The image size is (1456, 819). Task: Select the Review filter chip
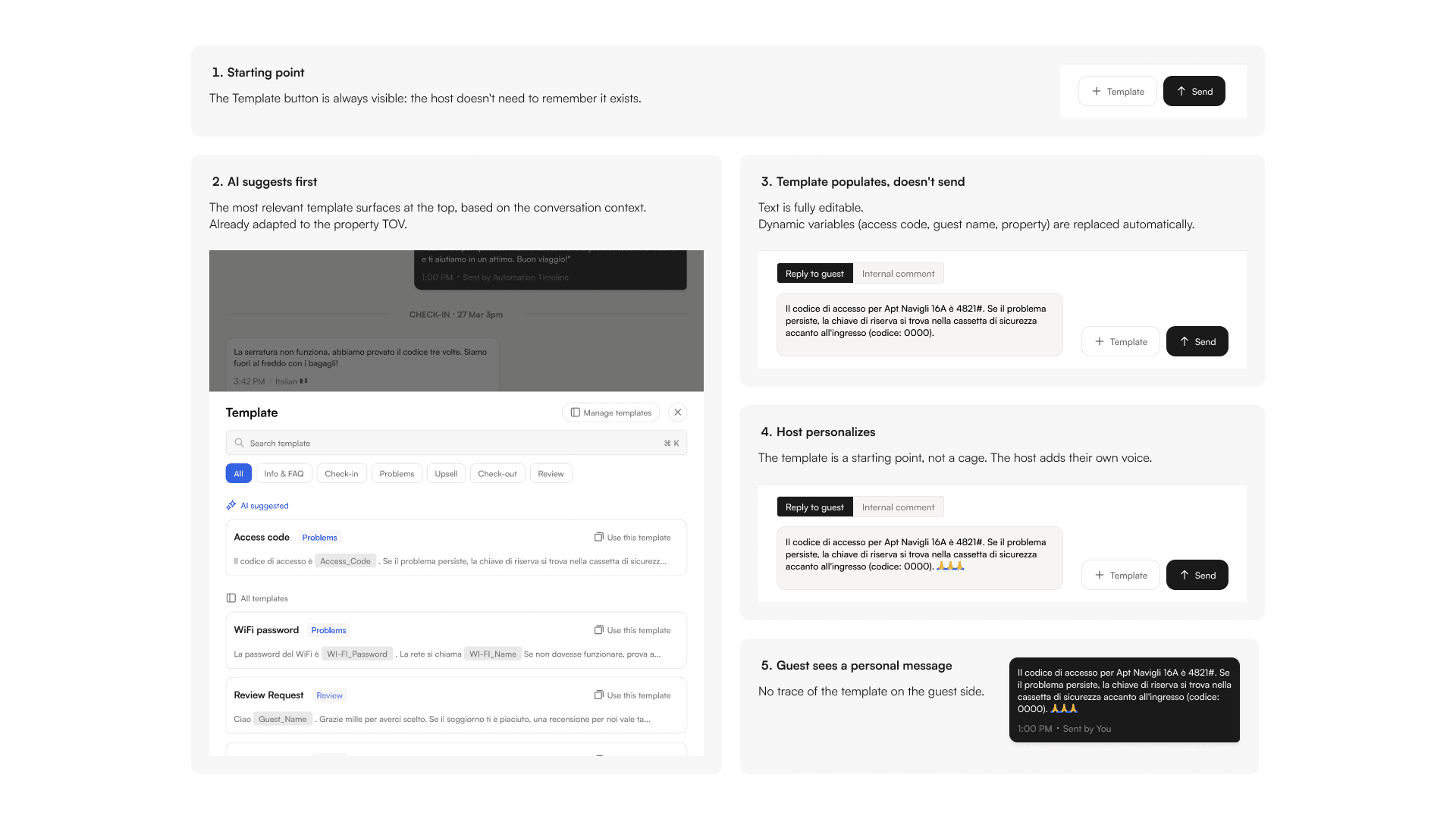(x=551, y=474)
